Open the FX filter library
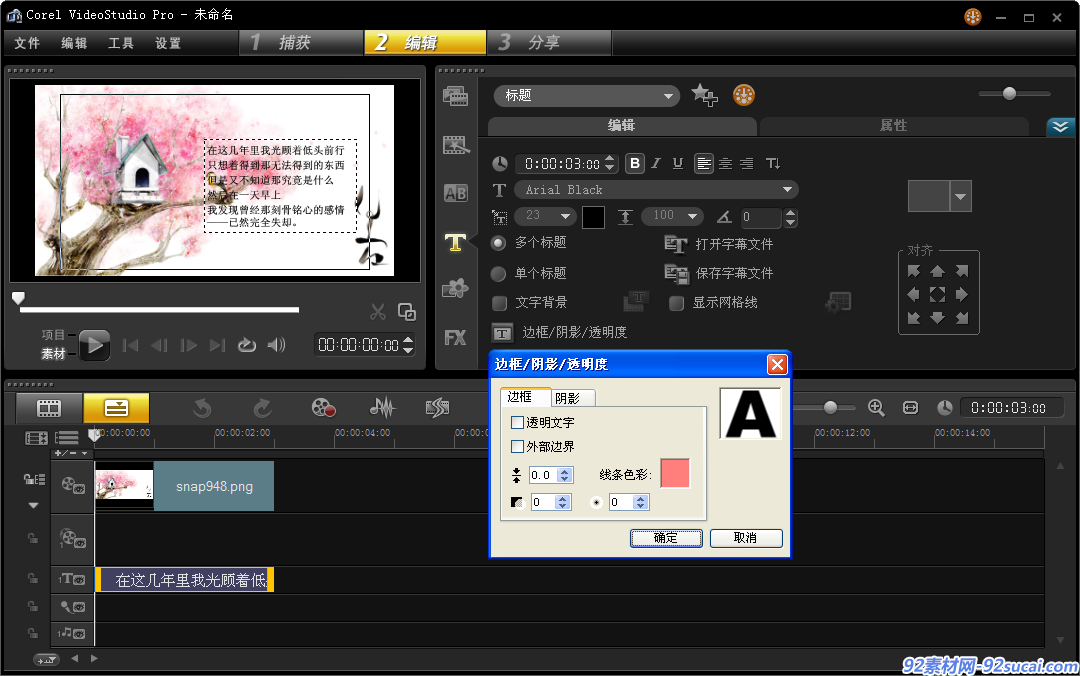This screenshot has width=1080, height=676. coord(455,338)
